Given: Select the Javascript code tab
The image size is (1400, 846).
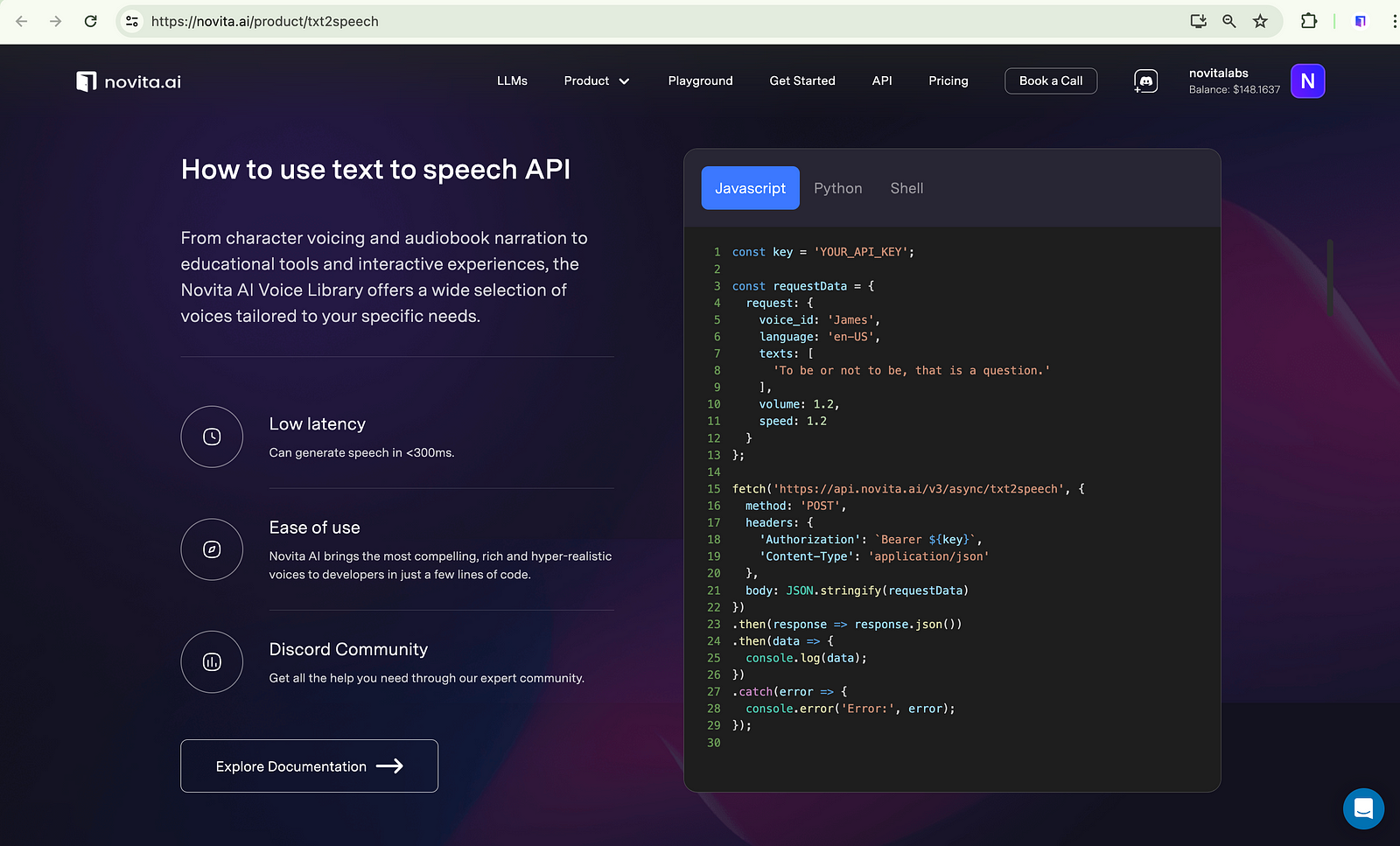Looking at the screenshot, I should (x=750, y=188).
